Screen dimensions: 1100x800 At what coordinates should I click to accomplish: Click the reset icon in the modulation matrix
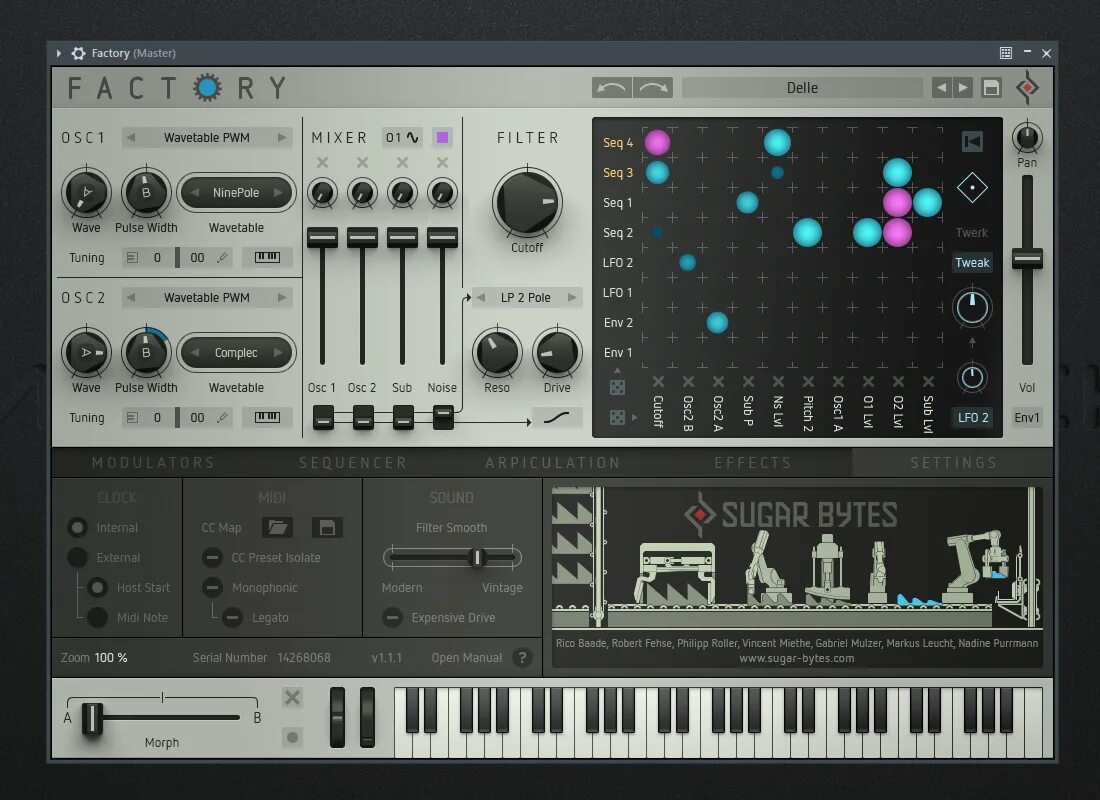[971, 142]
